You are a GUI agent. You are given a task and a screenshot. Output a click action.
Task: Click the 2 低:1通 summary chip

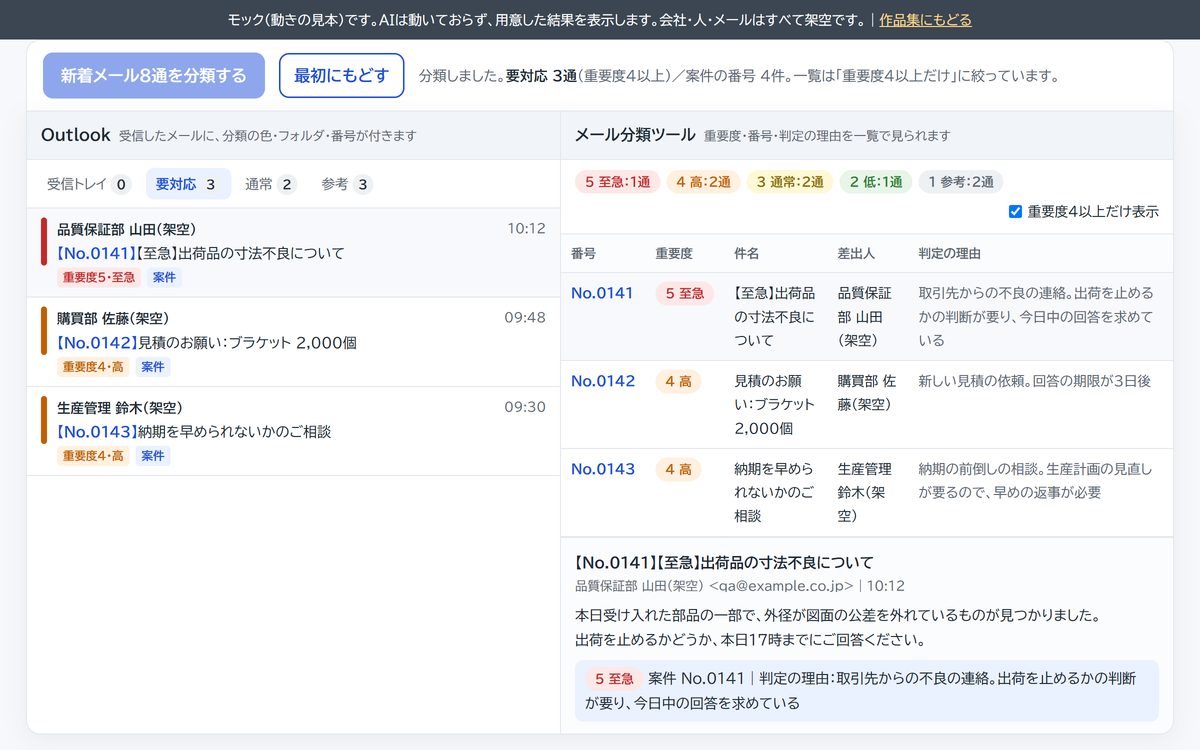click(x=875, y=182)
